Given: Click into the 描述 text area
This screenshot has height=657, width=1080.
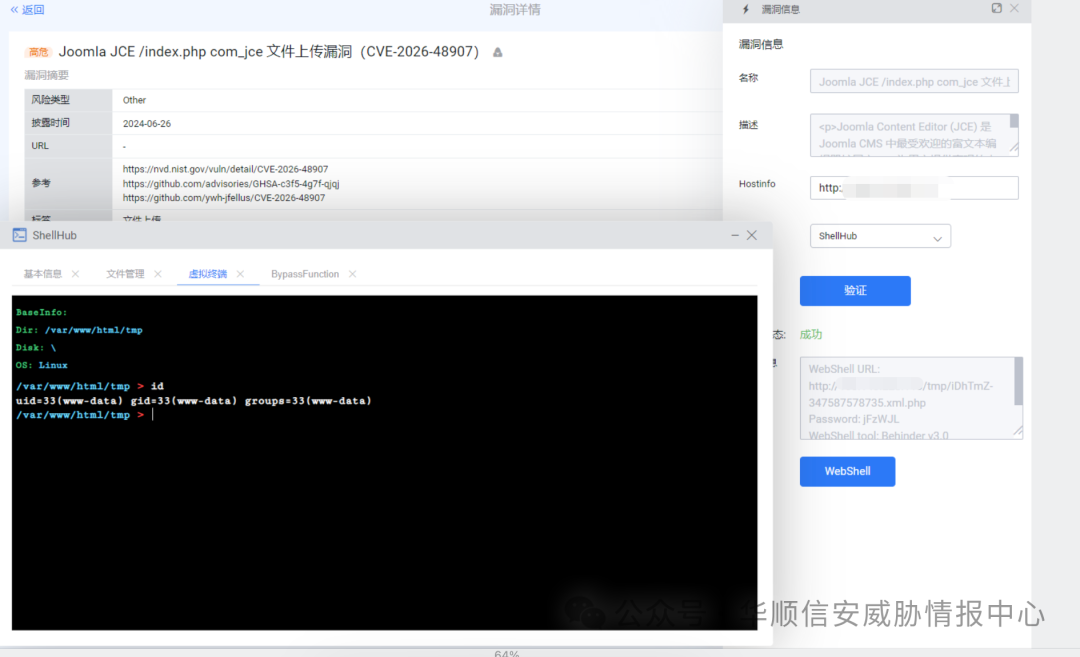Looking at the screenshot, I should [914, 135].
